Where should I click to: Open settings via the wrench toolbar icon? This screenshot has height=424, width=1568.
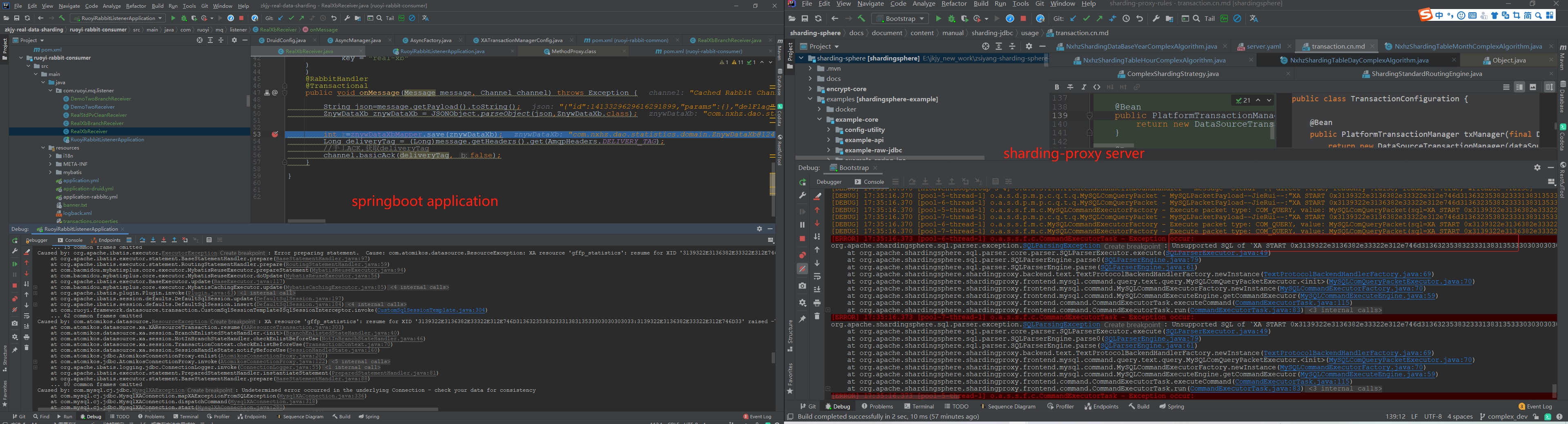tap(1156, 18)
